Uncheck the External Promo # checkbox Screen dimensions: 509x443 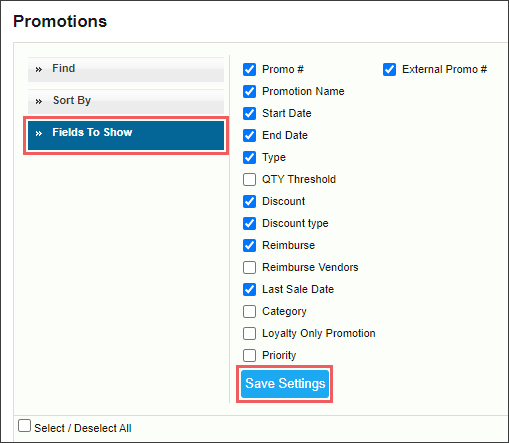(x=389, y=70)
